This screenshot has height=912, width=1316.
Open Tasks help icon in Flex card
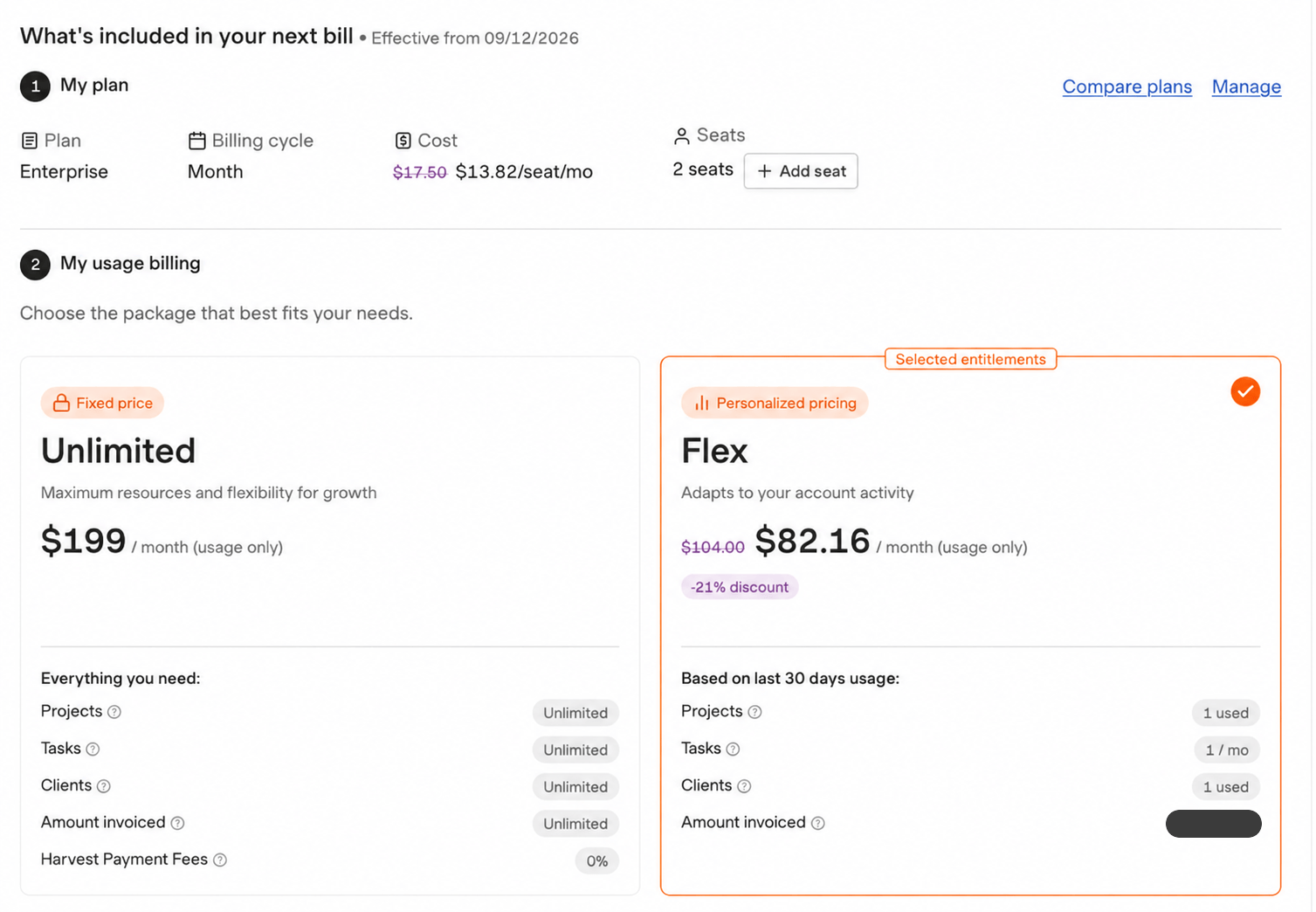(734, 749)
